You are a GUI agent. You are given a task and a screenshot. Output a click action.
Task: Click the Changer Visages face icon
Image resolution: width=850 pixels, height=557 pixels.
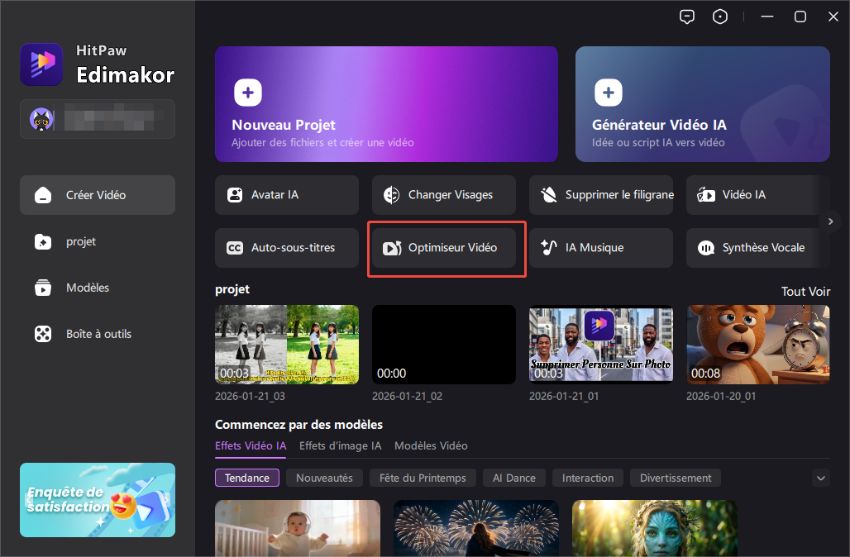coord(391,195)
